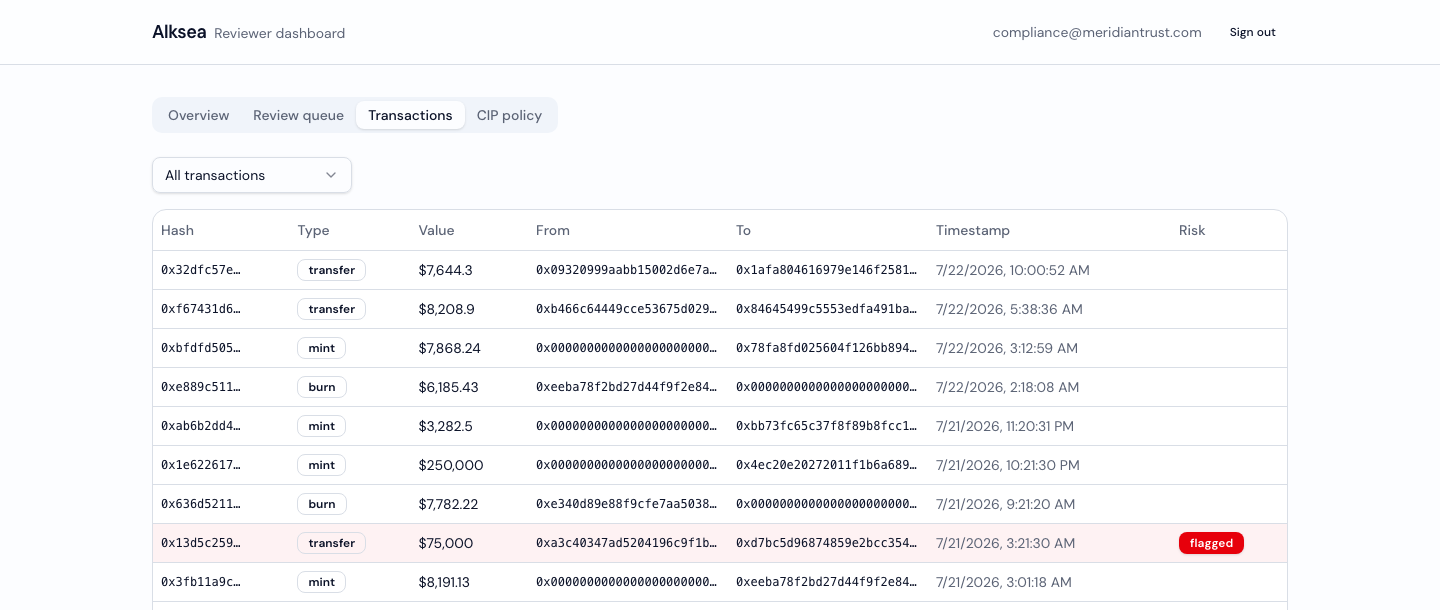Go to the CIP policy tab

509,115
